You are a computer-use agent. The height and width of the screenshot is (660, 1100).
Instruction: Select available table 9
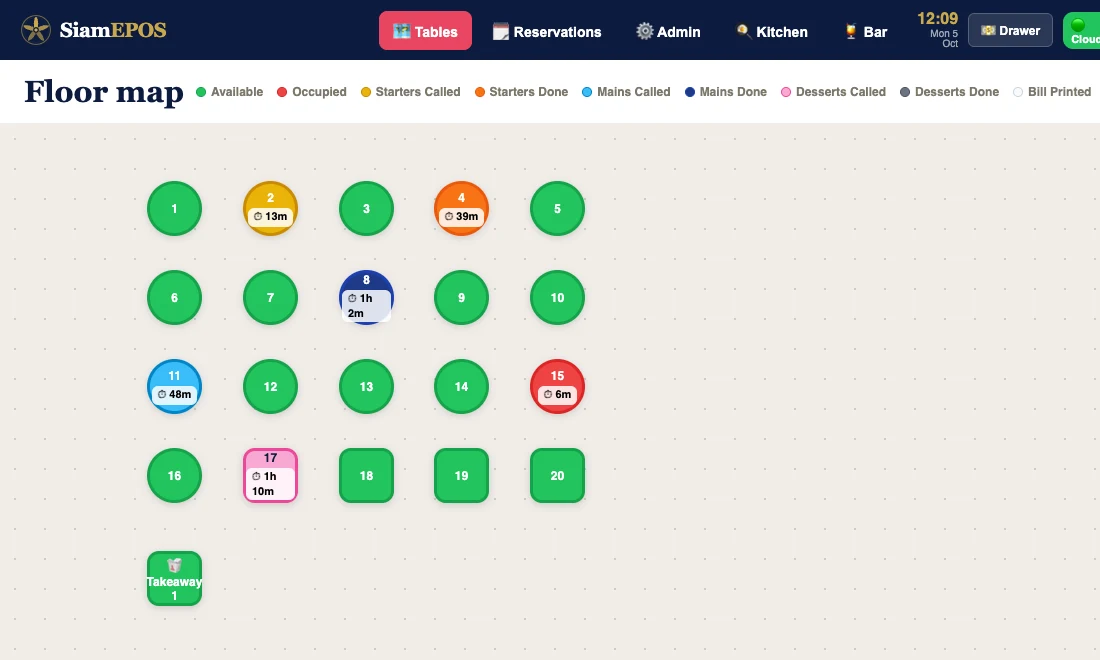click(x=462, y=297)
